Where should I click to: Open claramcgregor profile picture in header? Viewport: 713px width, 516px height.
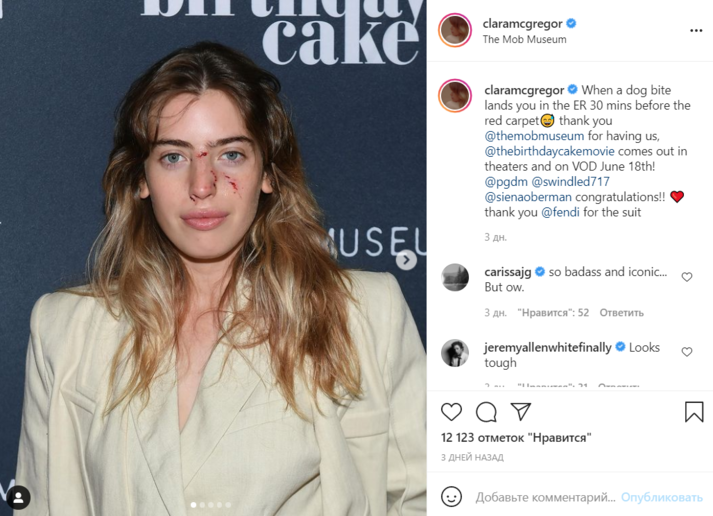(x=455, y=30)
